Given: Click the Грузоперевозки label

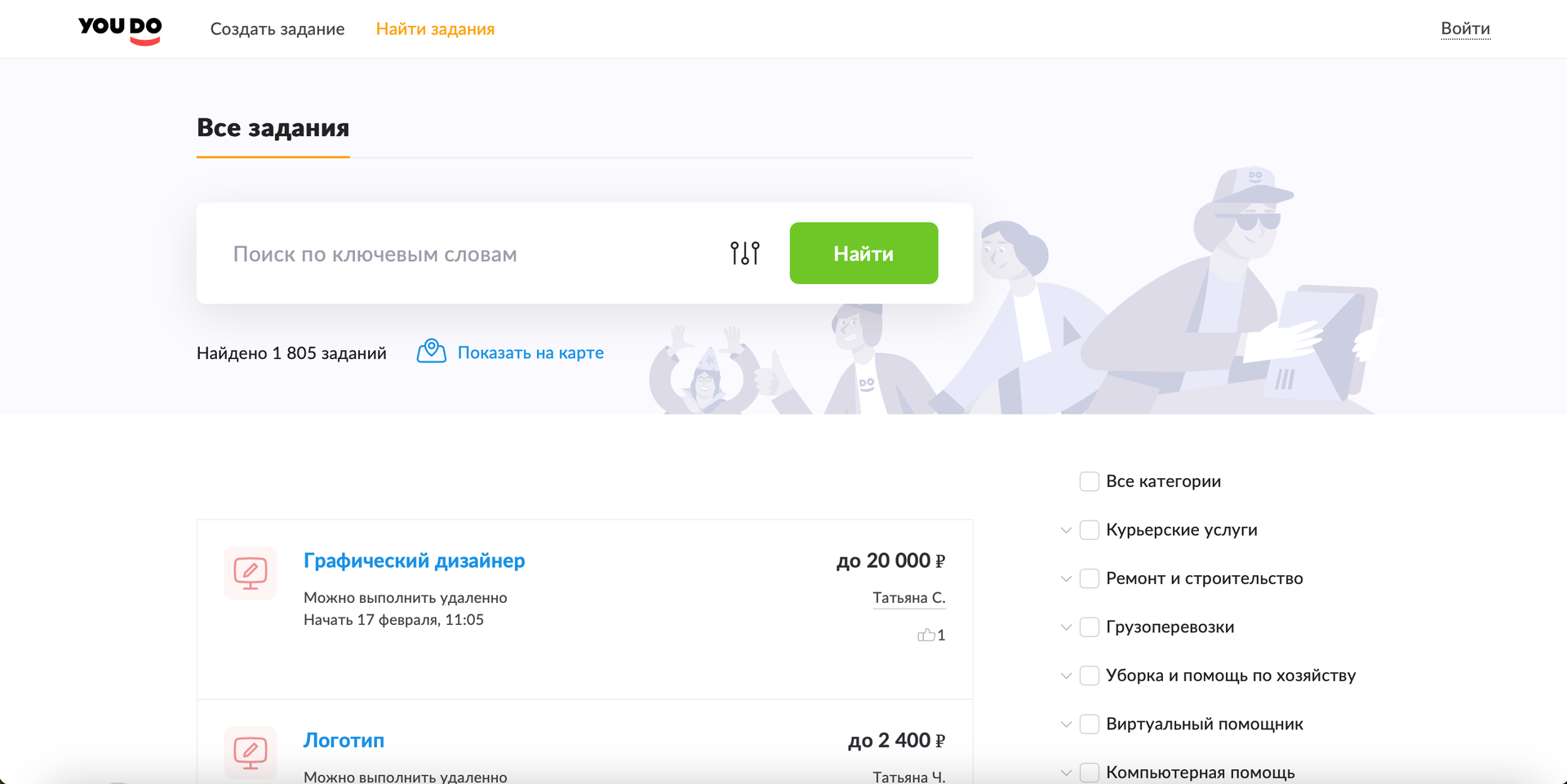Looking at the screenshot, I should [1170, 627].
